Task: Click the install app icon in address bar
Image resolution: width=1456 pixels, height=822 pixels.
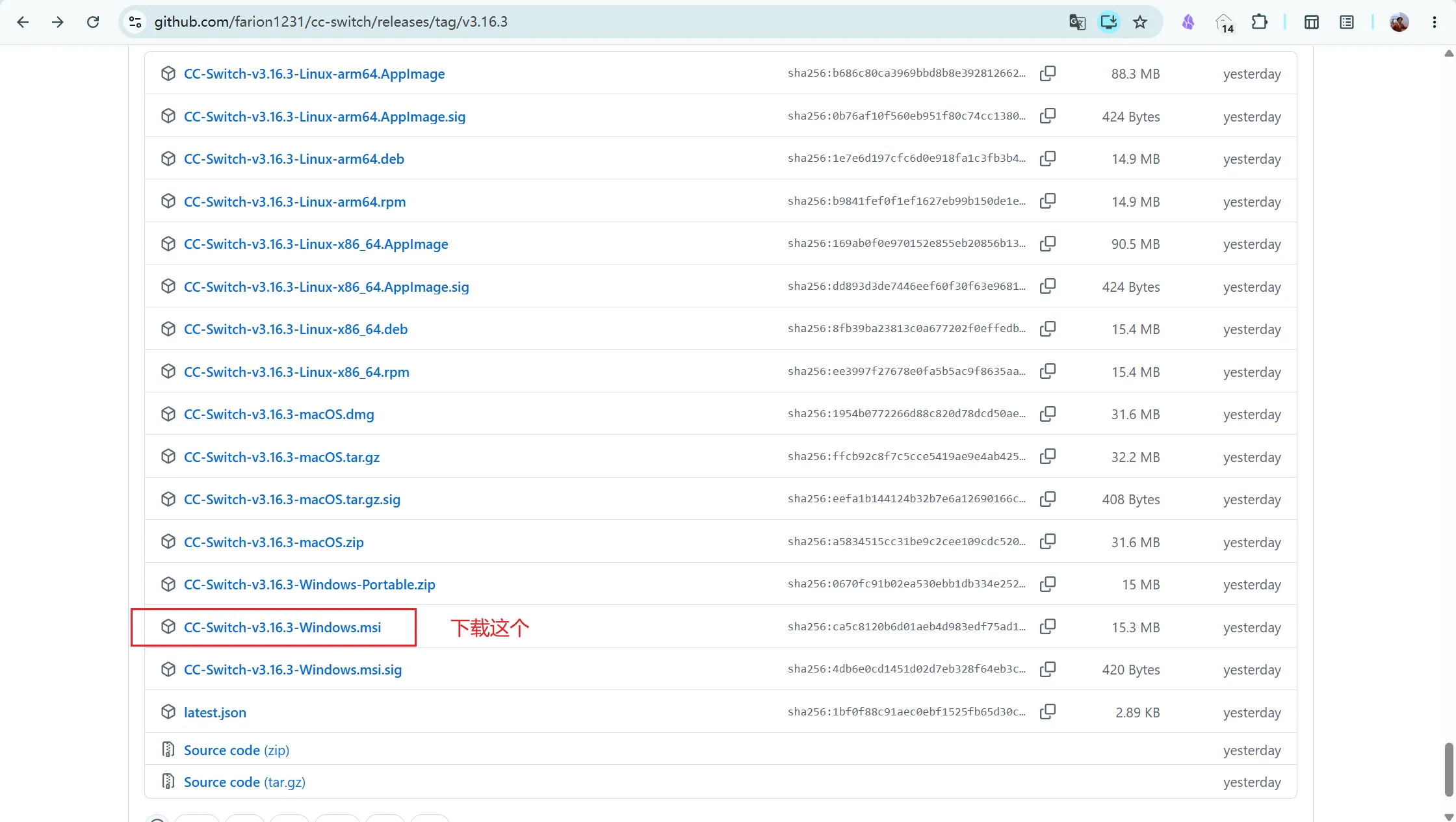Action: (1109, 22)
